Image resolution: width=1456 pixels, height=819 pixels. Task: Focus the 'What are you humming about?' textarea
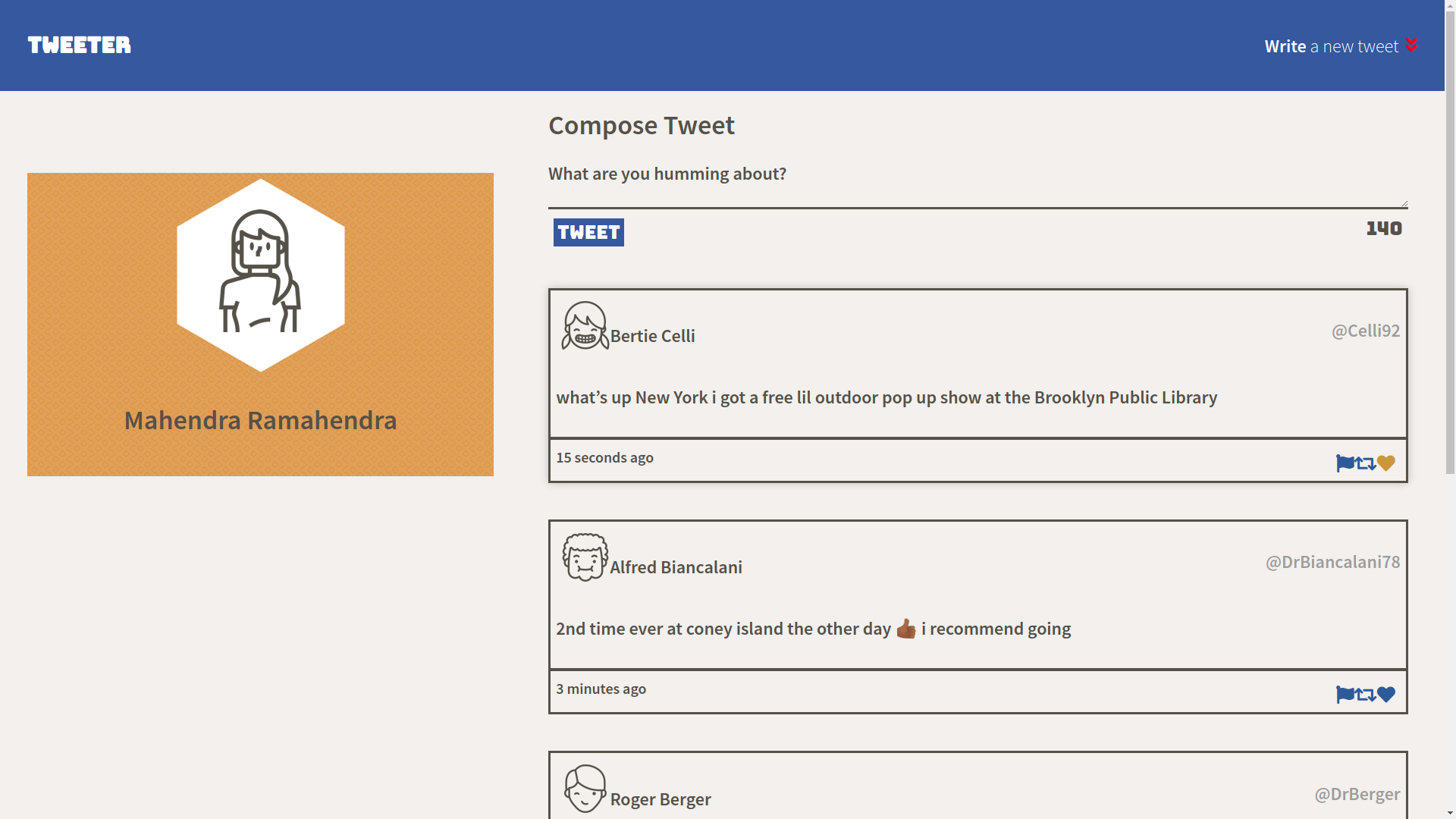tap(977, 182)
